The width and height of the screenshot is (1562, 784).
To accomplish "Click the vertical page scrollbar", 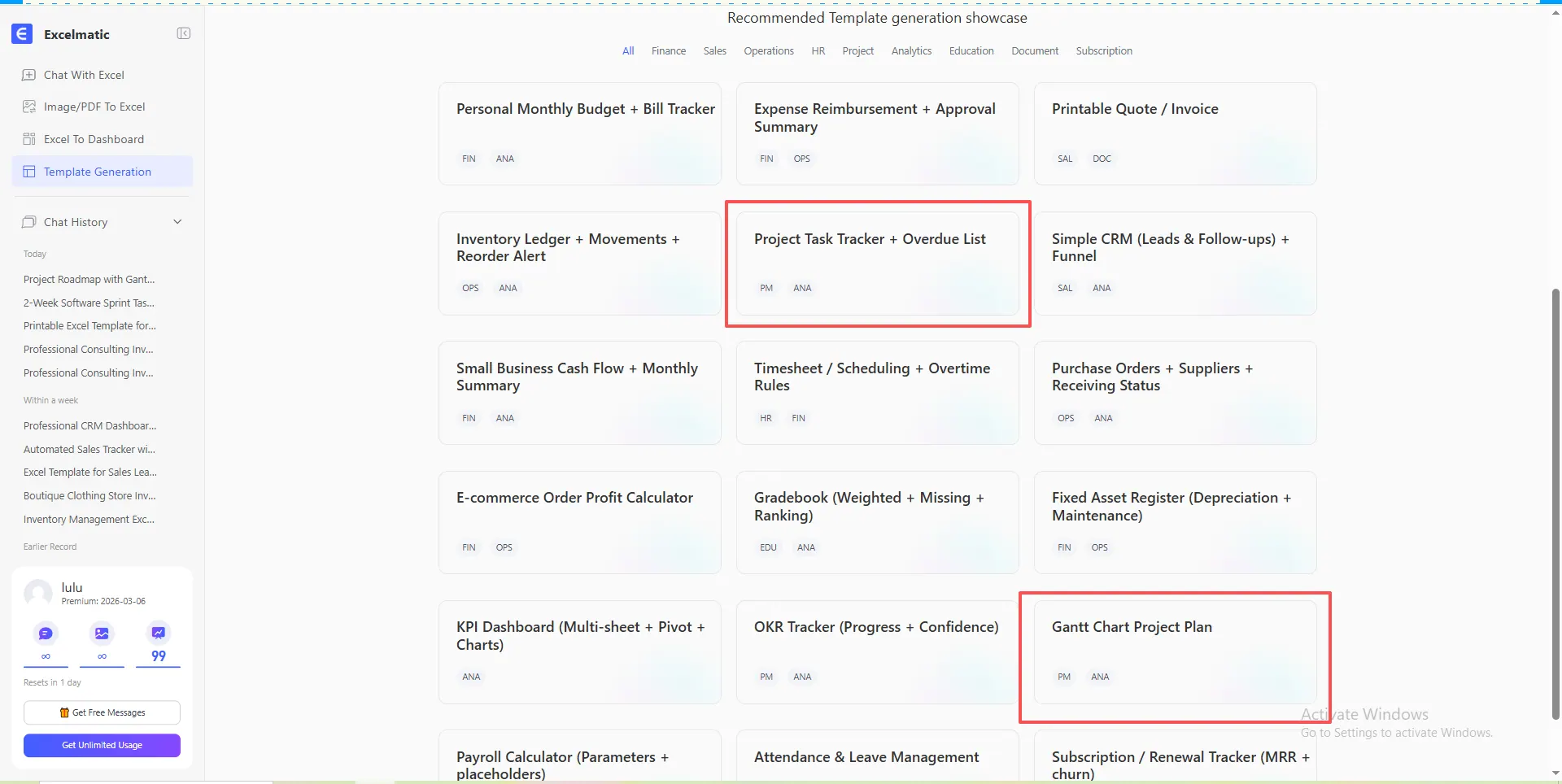I will coord(1555,504).
